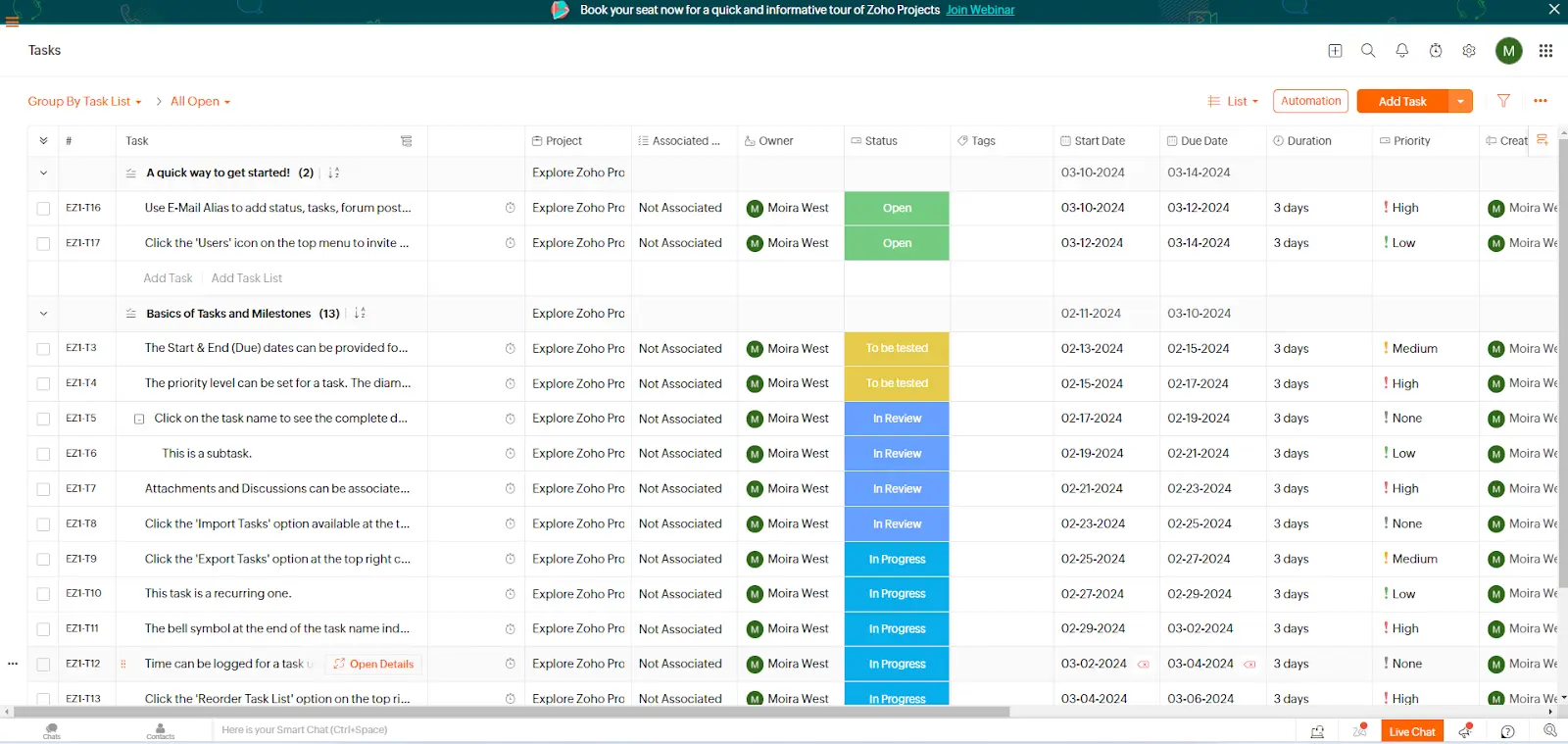Open the List view switcher dropdown

pos(1233,101)
